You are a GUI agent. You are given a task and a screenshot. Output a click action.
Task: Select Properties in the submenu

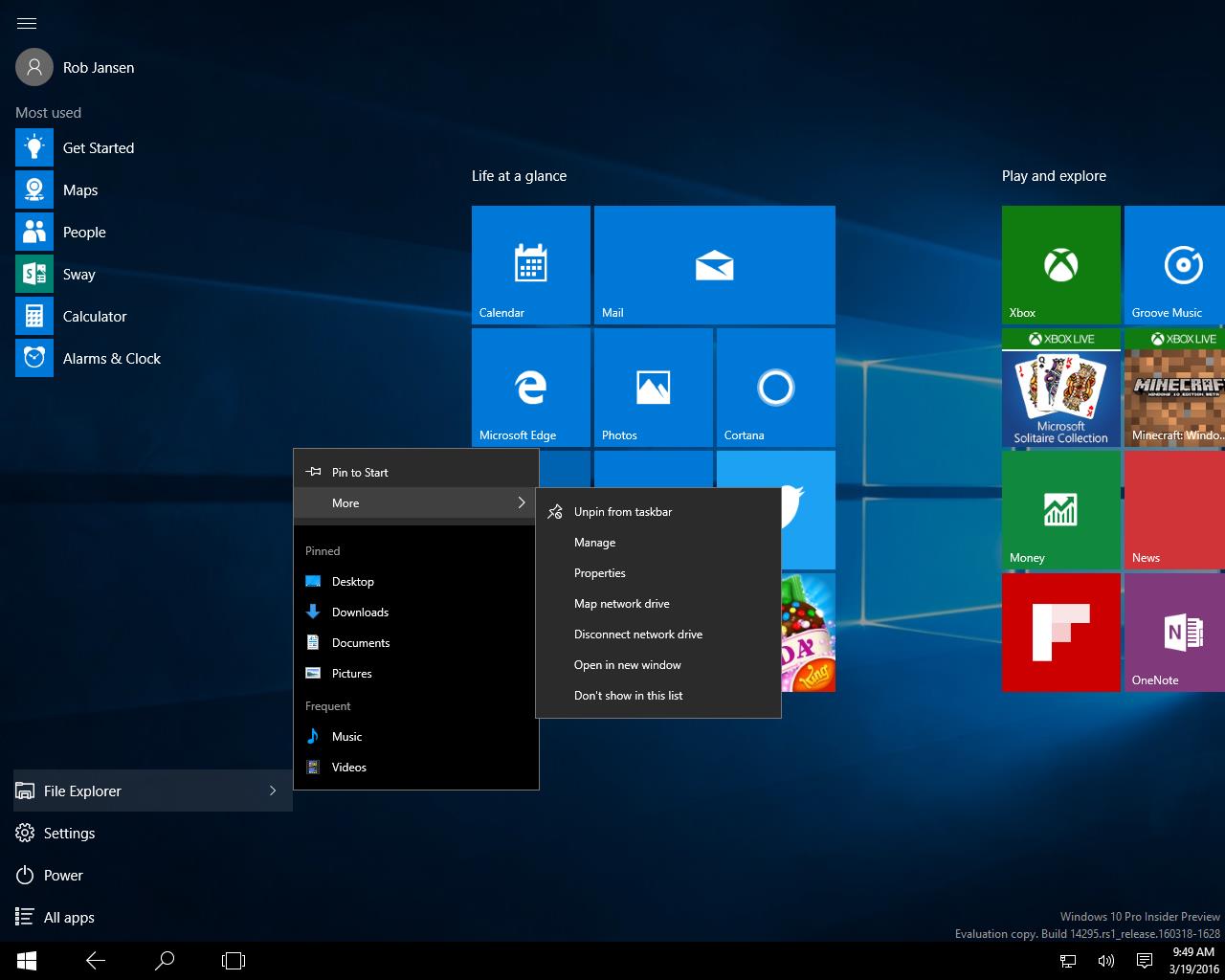(658, 573)
